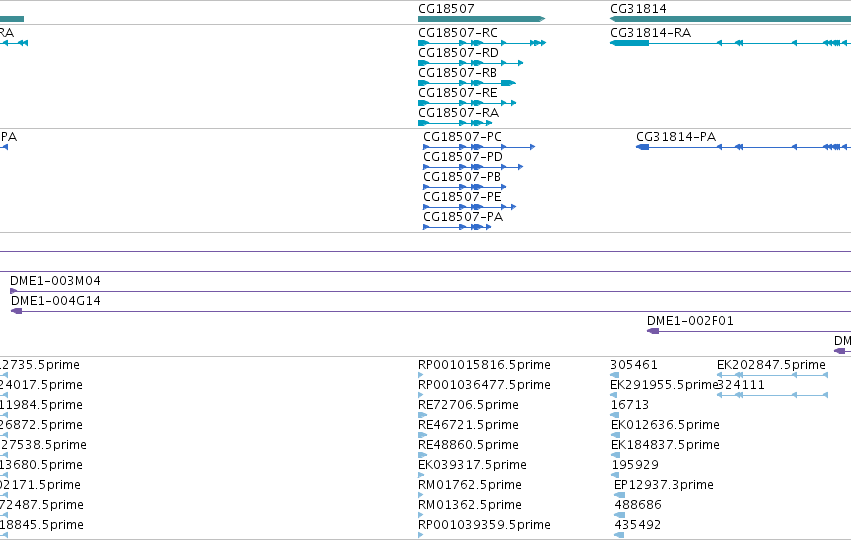Screen dimensions: 851x540
Task: Select EST EK184837.5prime
Action: [x=665, y=446]
